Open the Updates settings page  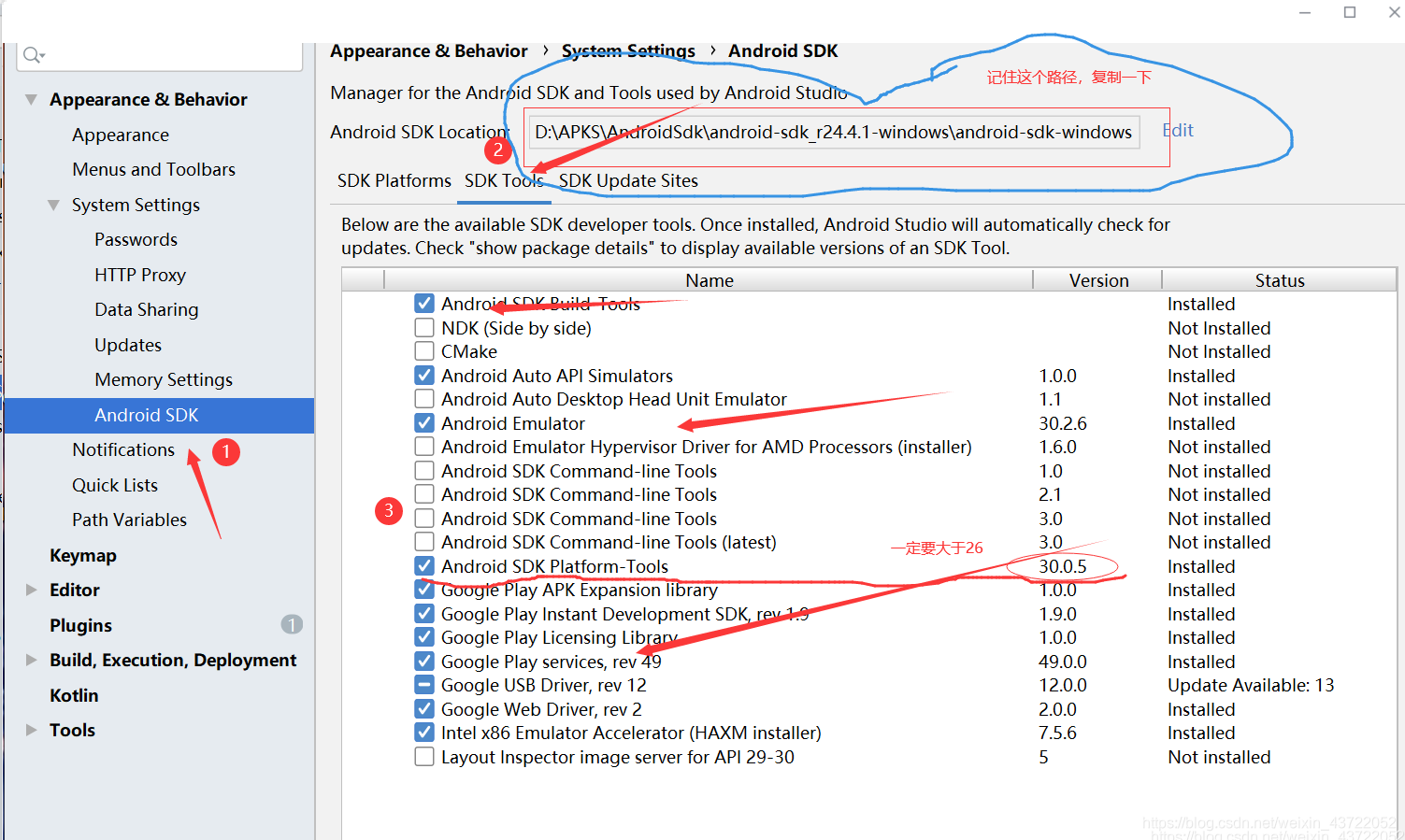coord(128,345)
